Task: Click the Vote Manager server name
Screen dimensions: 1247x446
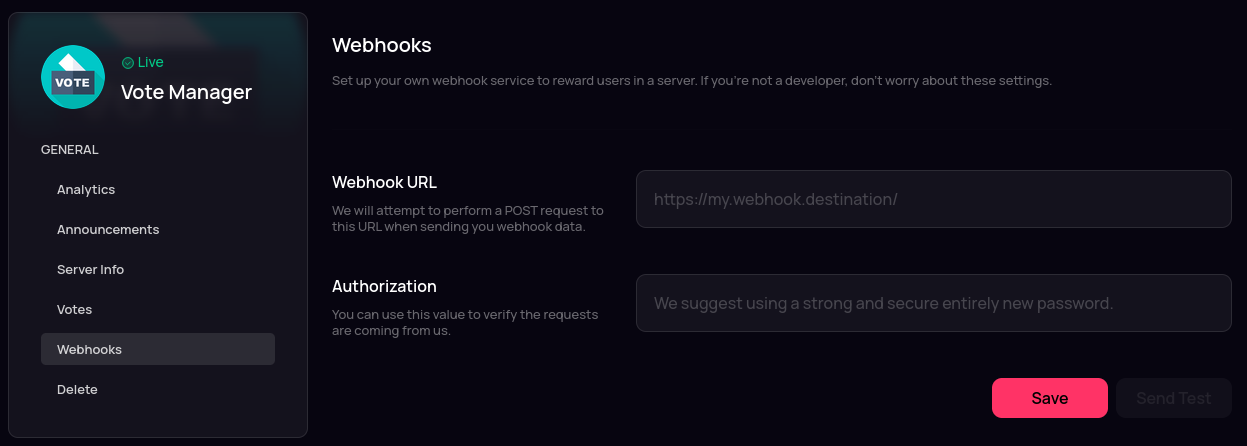Action: point(186,93)
